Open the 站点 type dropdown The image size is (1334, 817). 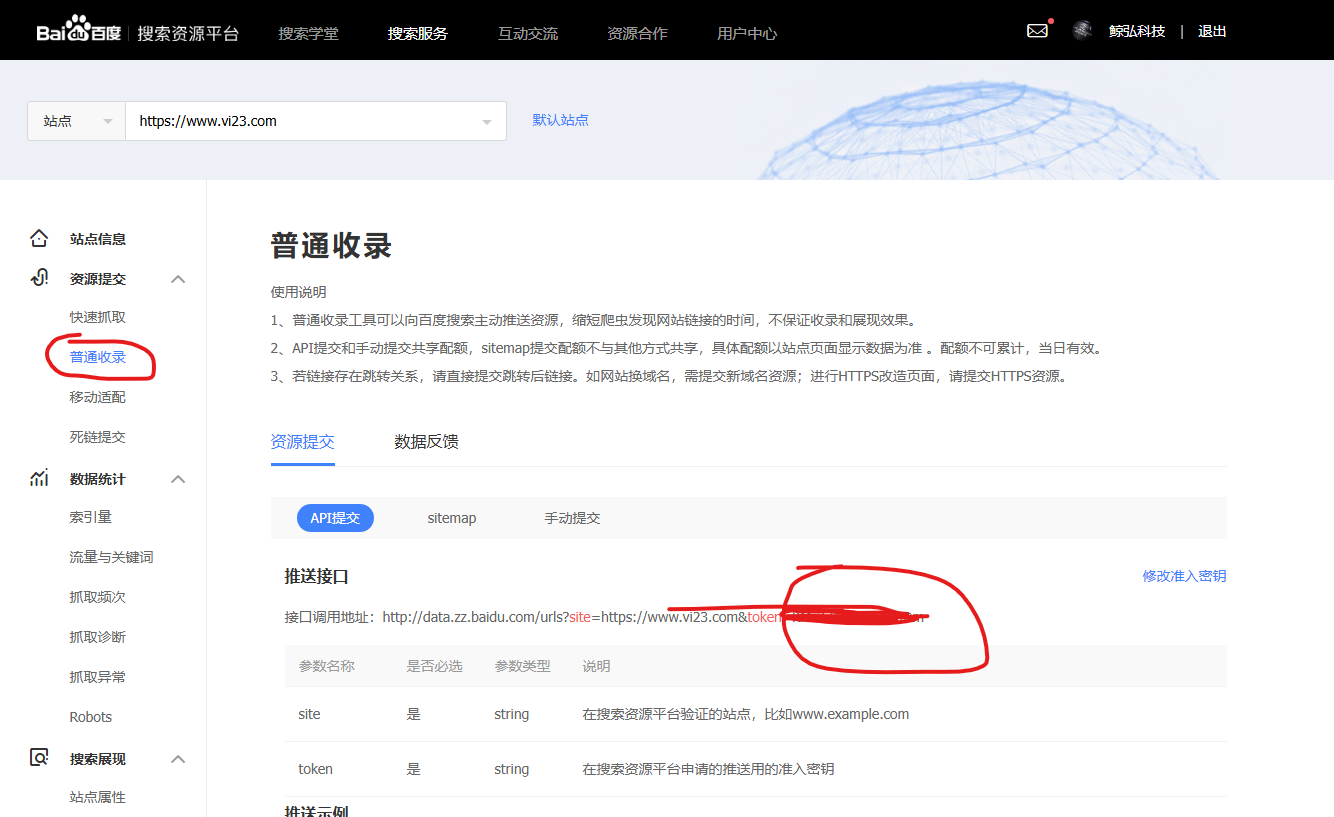point(76,121)
